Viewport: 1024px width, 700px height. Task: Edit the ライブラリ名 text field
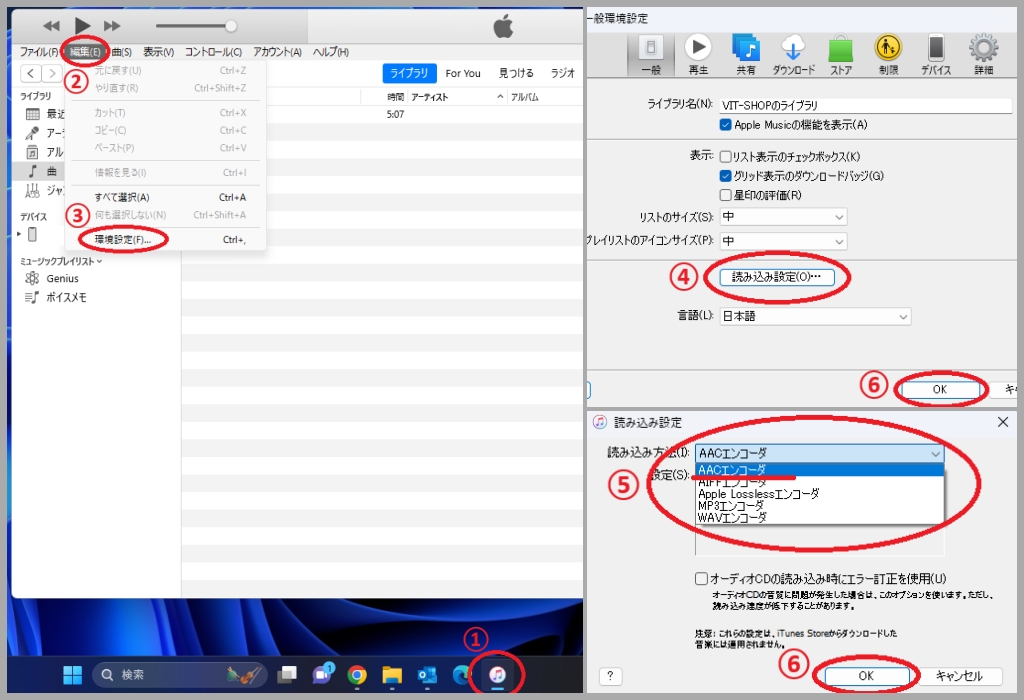tap(866, 105)
